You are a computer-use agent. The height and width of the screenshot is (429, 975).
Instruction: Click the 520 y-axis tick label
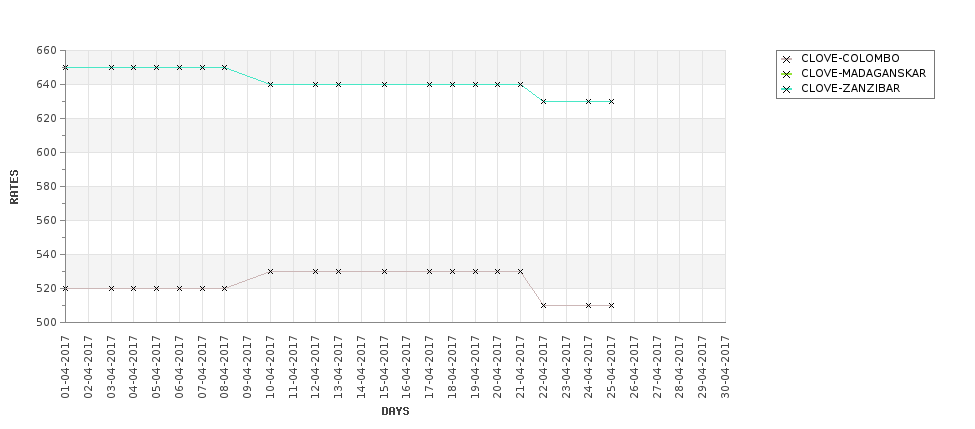[x=47, y=288]
